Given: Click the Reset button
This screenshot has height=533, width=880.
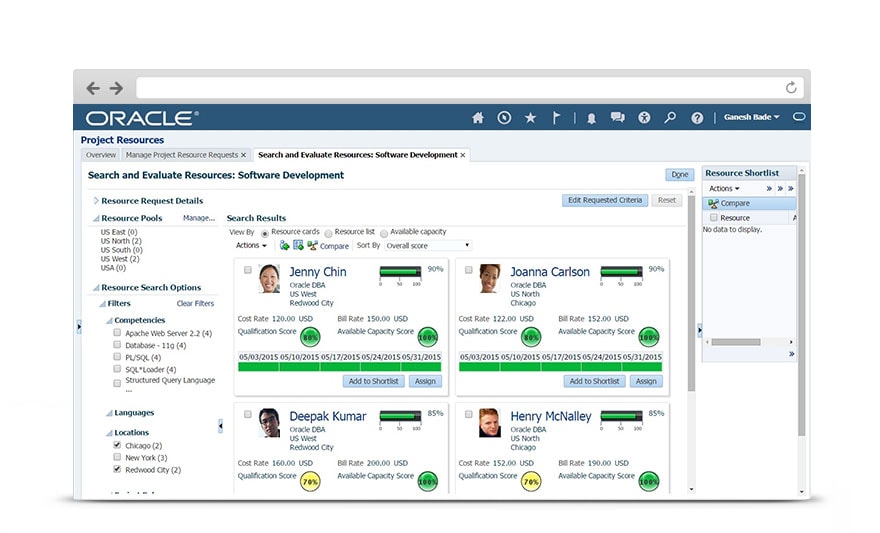Looking at the screenshot, I should (667, 200).
